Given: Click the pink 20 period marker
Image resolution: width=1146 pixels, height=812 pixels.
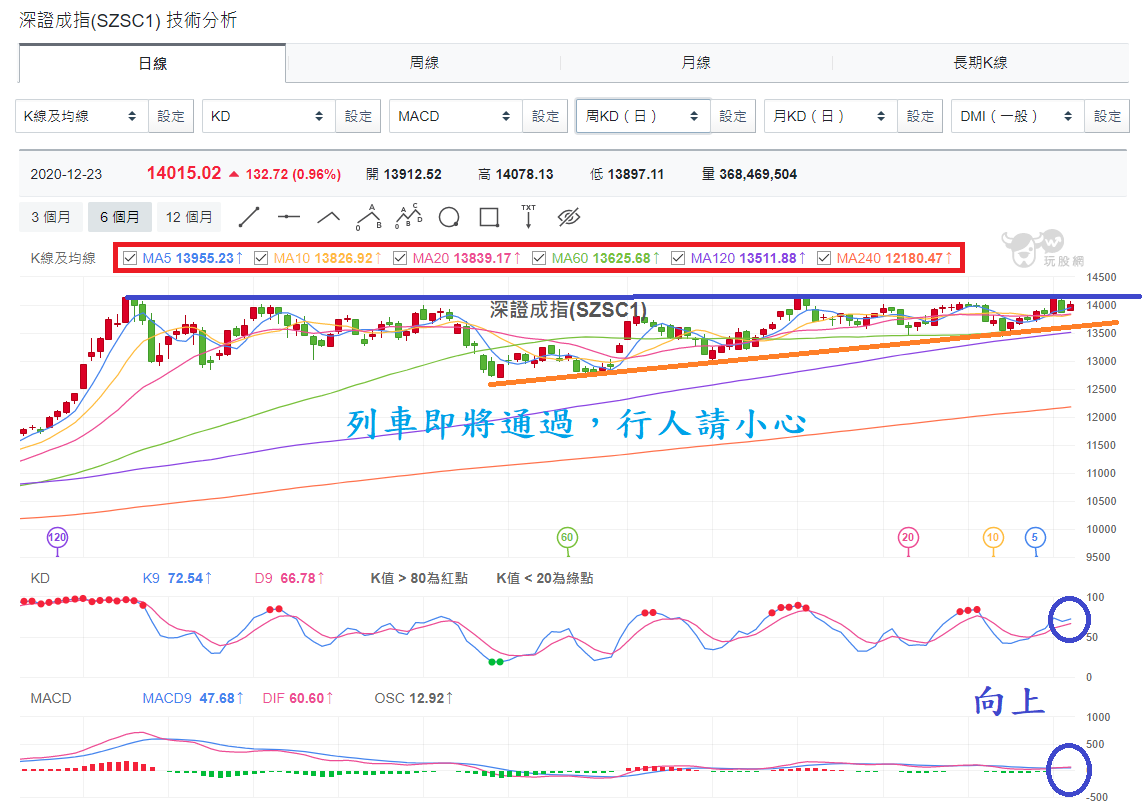Looking at the screenshot, I should pos(908,538).
